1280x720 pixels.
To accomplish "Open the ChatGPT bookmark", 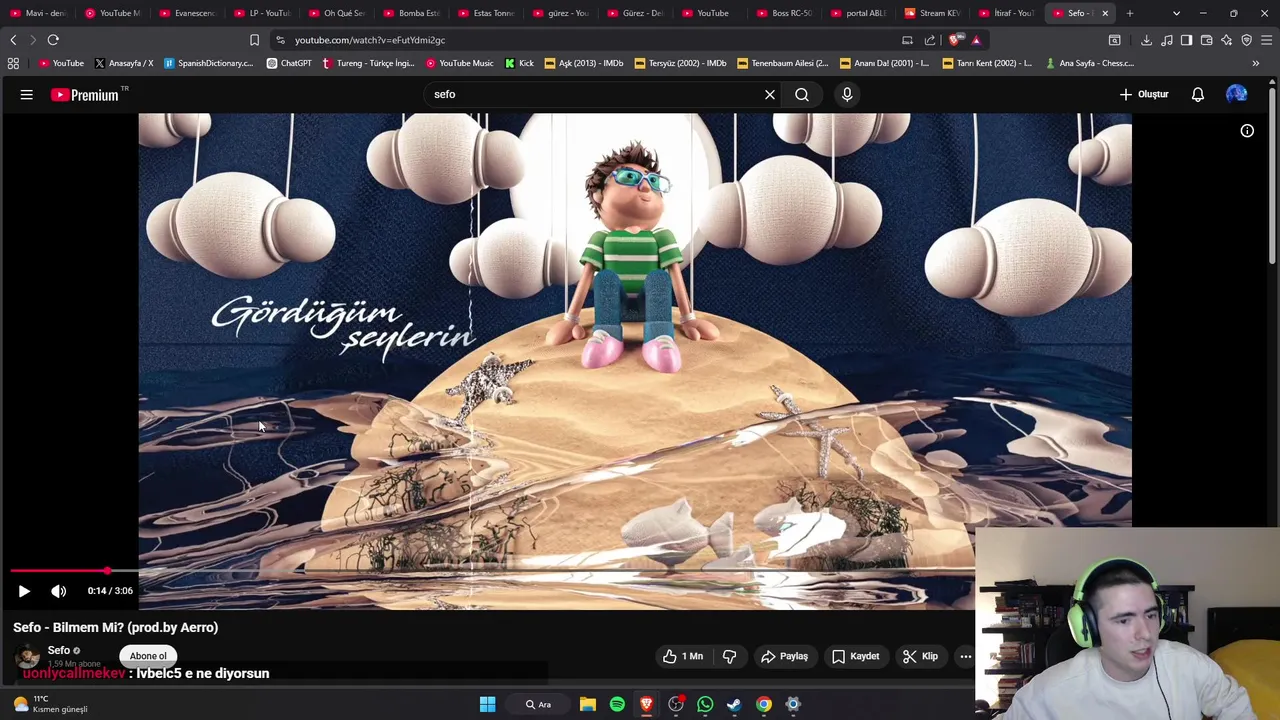I will [289, 63].
